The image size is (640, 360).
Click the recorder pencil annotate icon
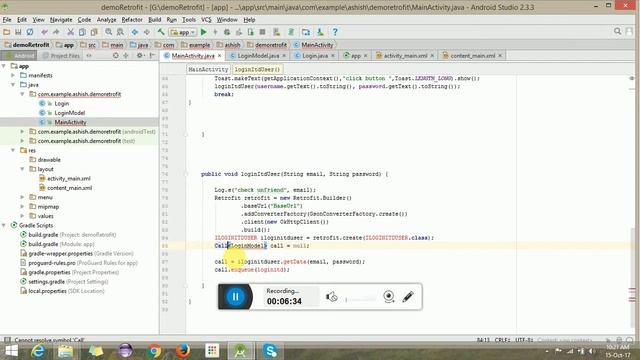click(x=408, y=297)
